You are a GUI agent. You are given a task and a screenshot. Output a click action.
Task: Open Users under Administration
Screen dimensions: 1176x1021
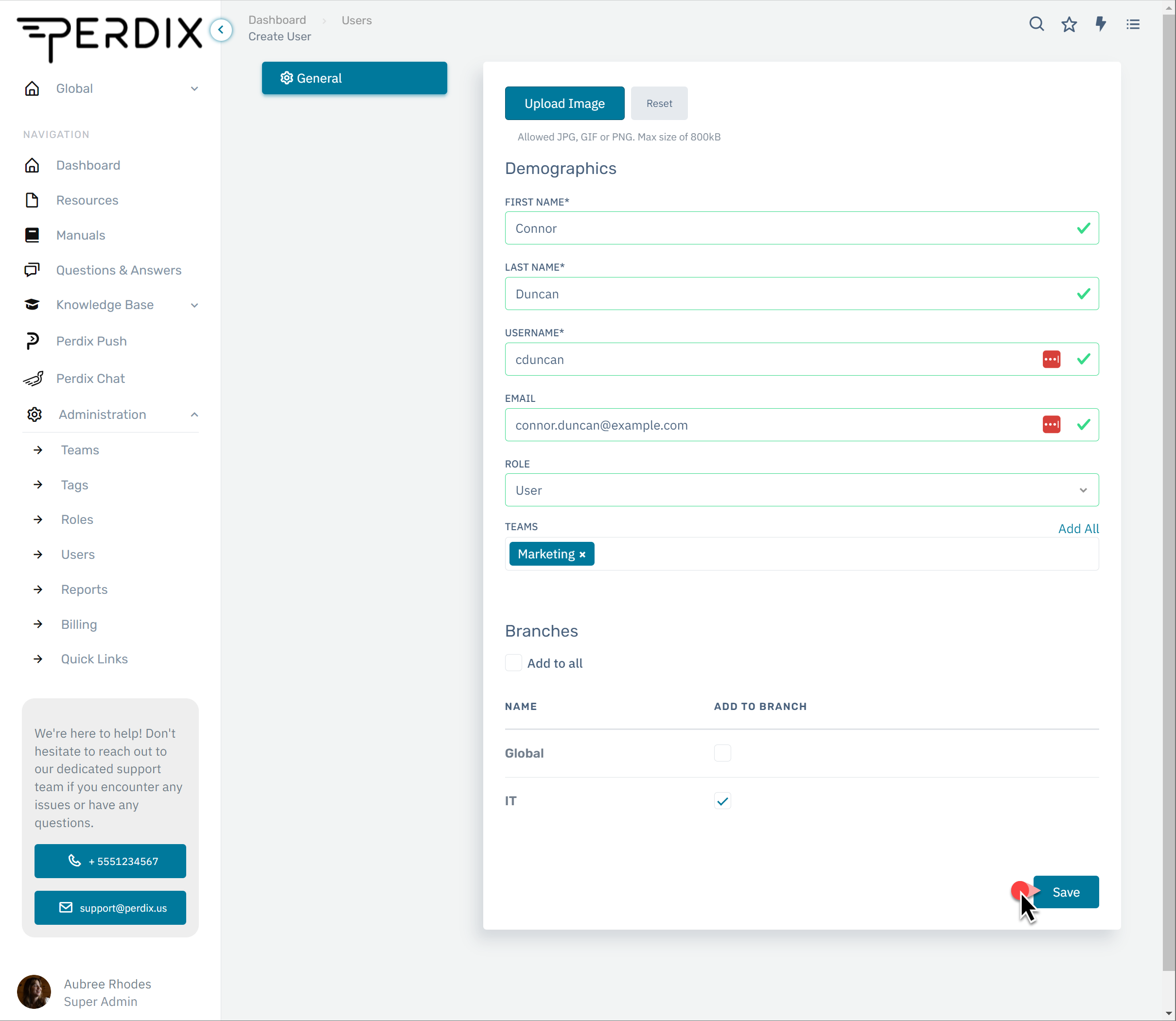point(77,554)
